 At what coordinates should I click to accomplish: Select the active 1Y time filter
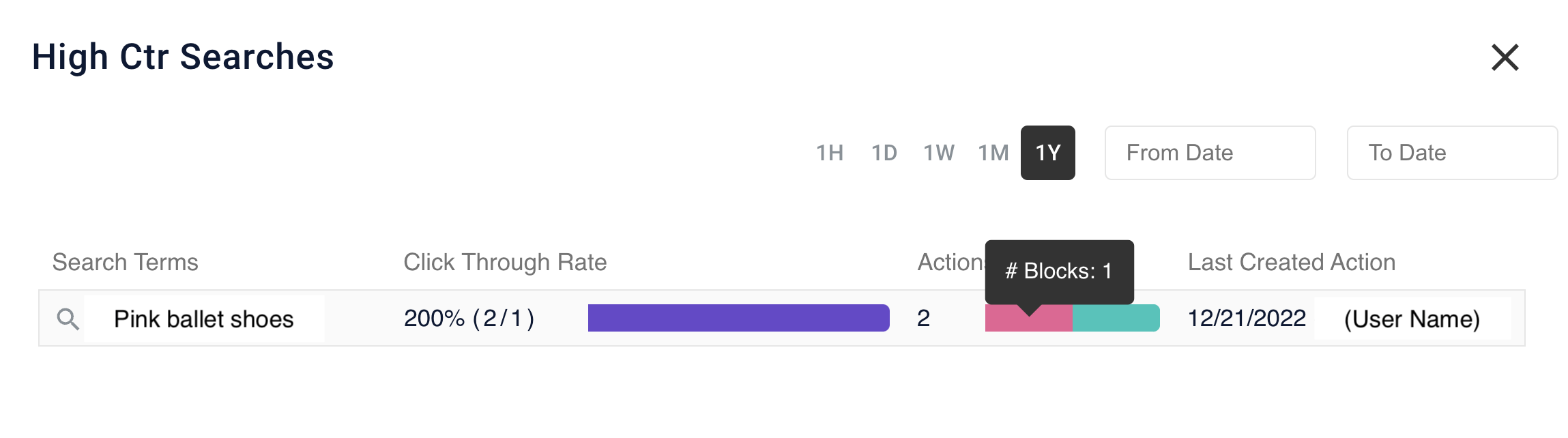pyautogui.click(x=1049, y=153)
